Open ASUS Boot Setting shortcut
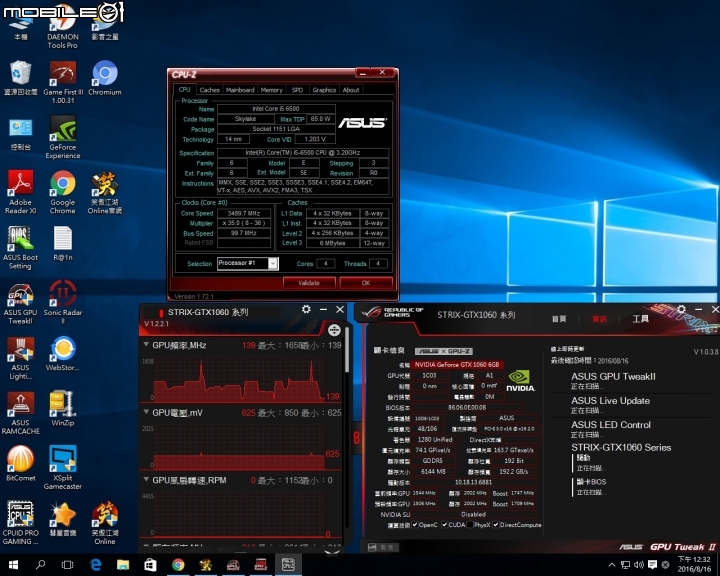Image resolution: width=720 pixels, height=576 pixels. 20,247
